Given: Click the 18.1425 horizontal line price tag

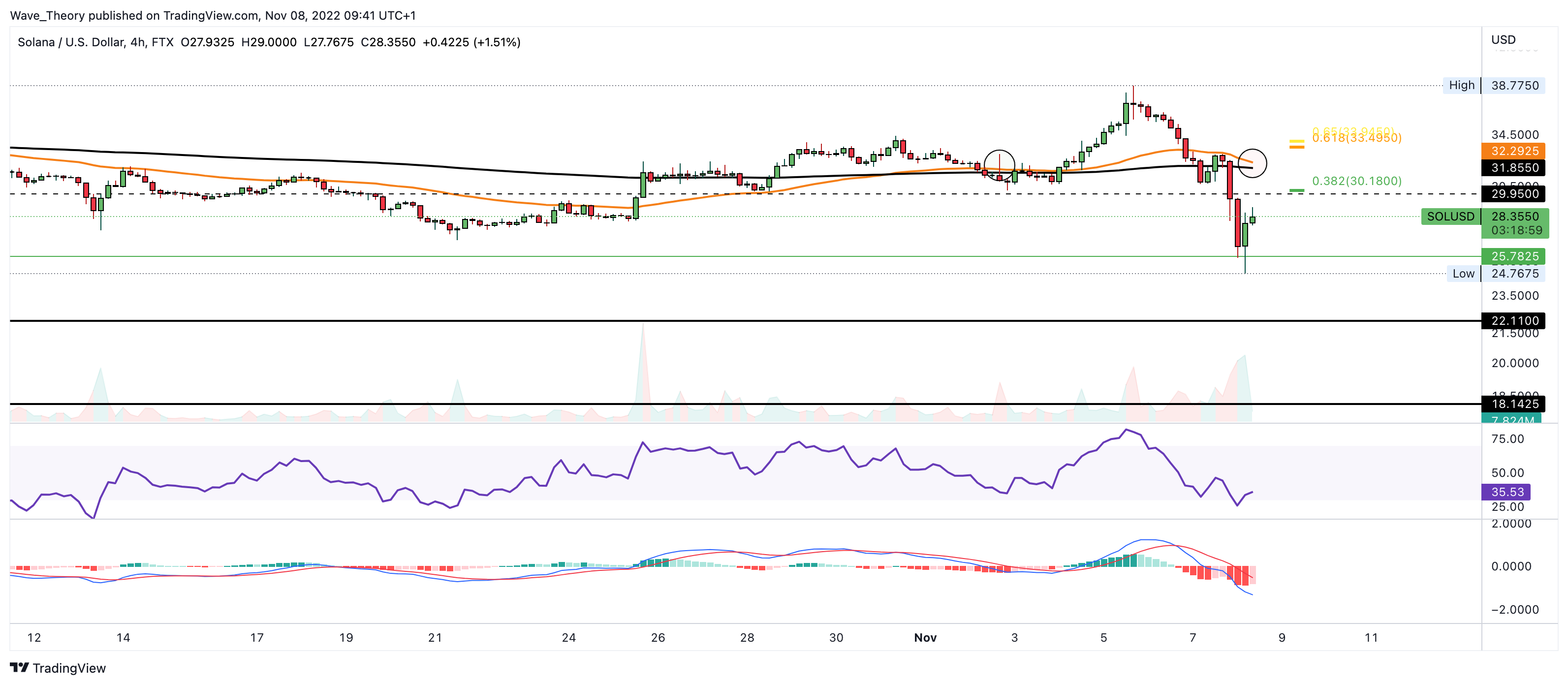Looking at the screenshot, I should (x=1513, y=404).
